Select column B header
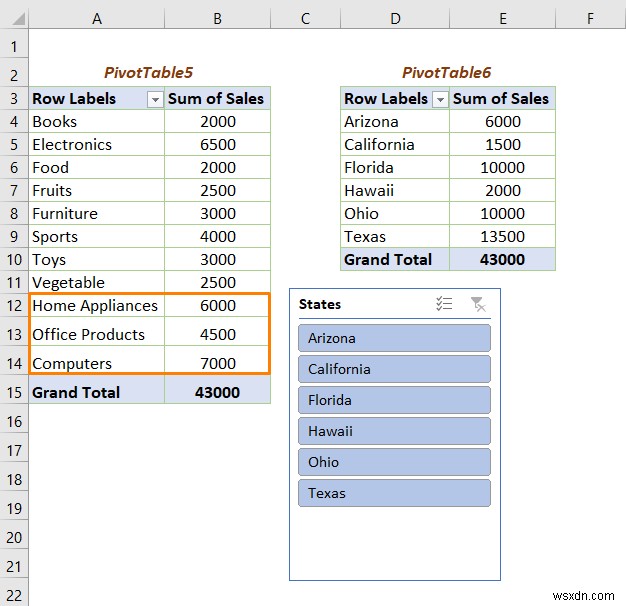 pyautogui.click(x=217, y=19)
